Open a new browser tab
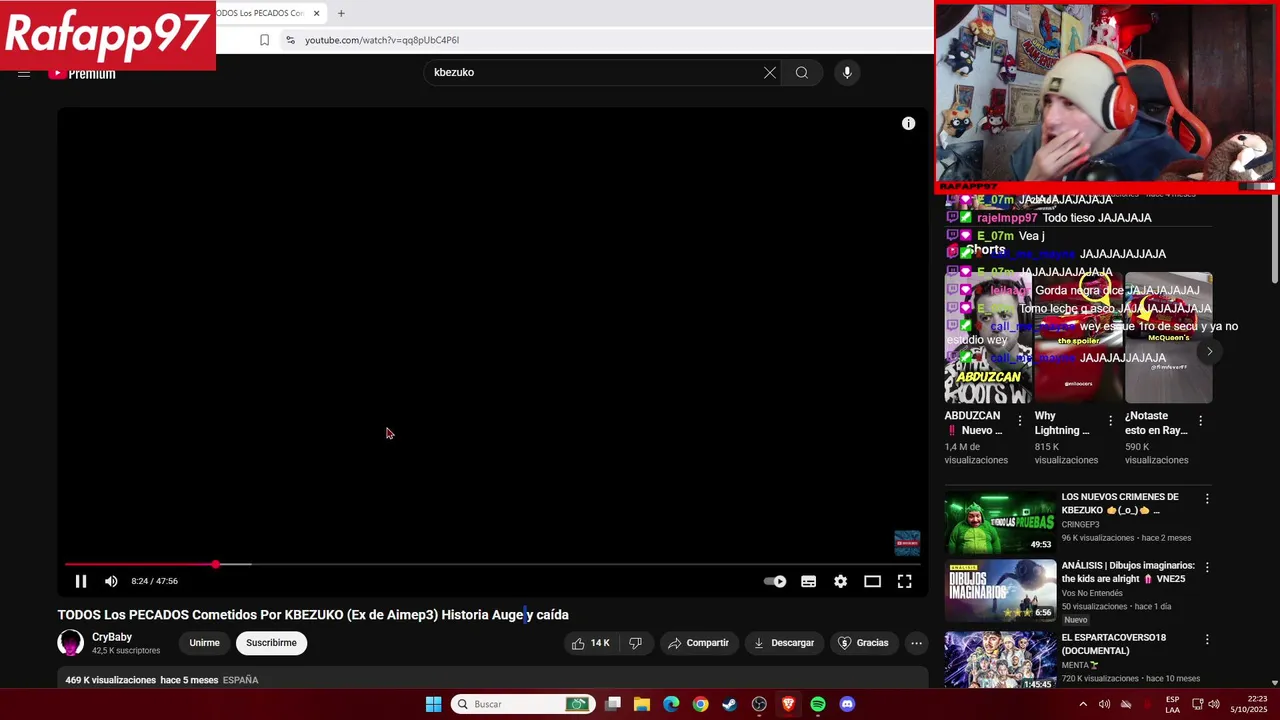1280x720 pixels. [341, 13]
